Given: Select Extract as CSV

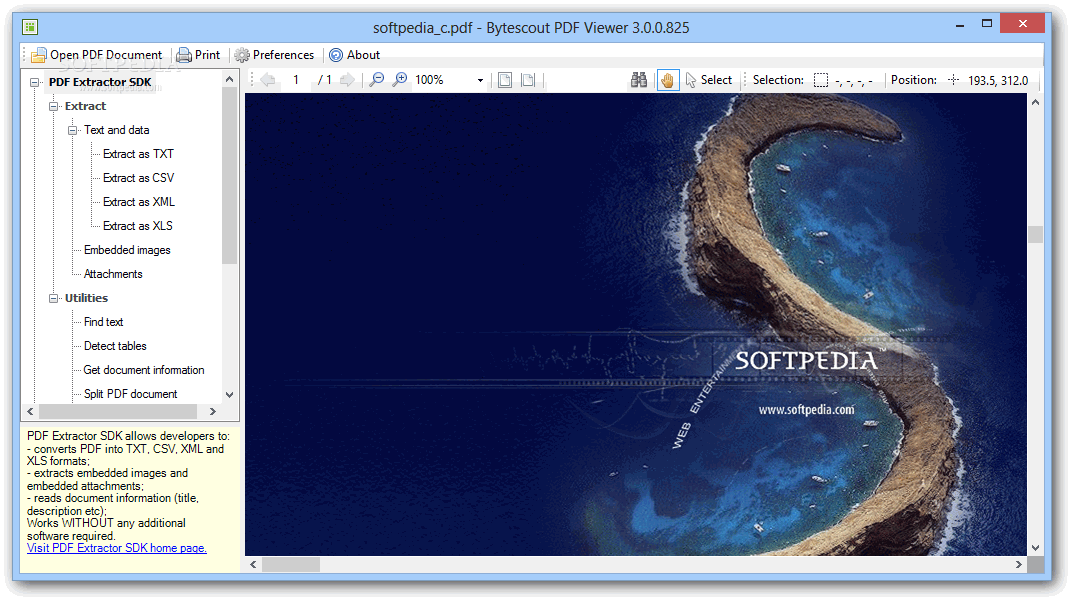Looking at the screenshot, I should [138, 178].
